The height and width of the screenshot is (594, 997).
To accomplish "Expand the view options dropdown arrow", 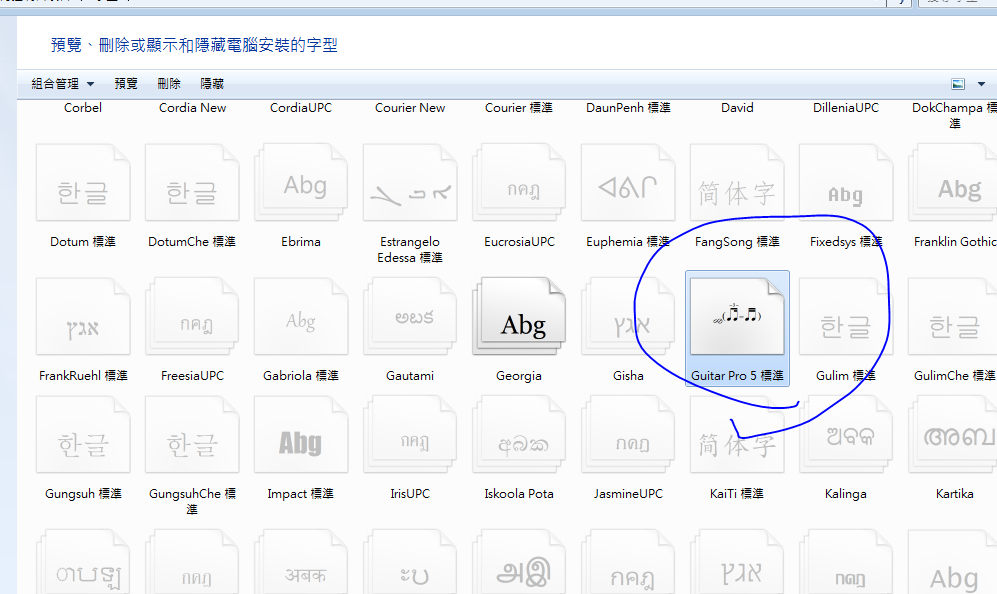I will coord(981,84).
